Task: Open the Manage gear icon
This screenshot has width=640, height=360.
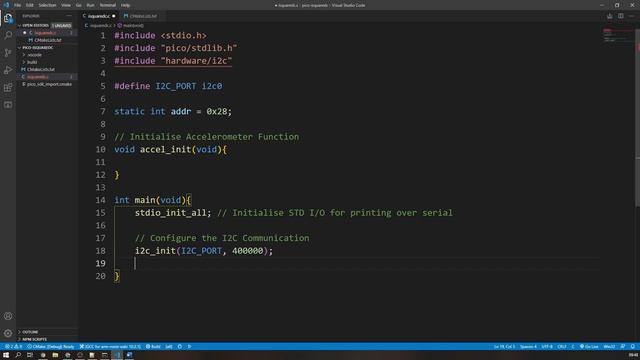Action: [x=8, y=333]
